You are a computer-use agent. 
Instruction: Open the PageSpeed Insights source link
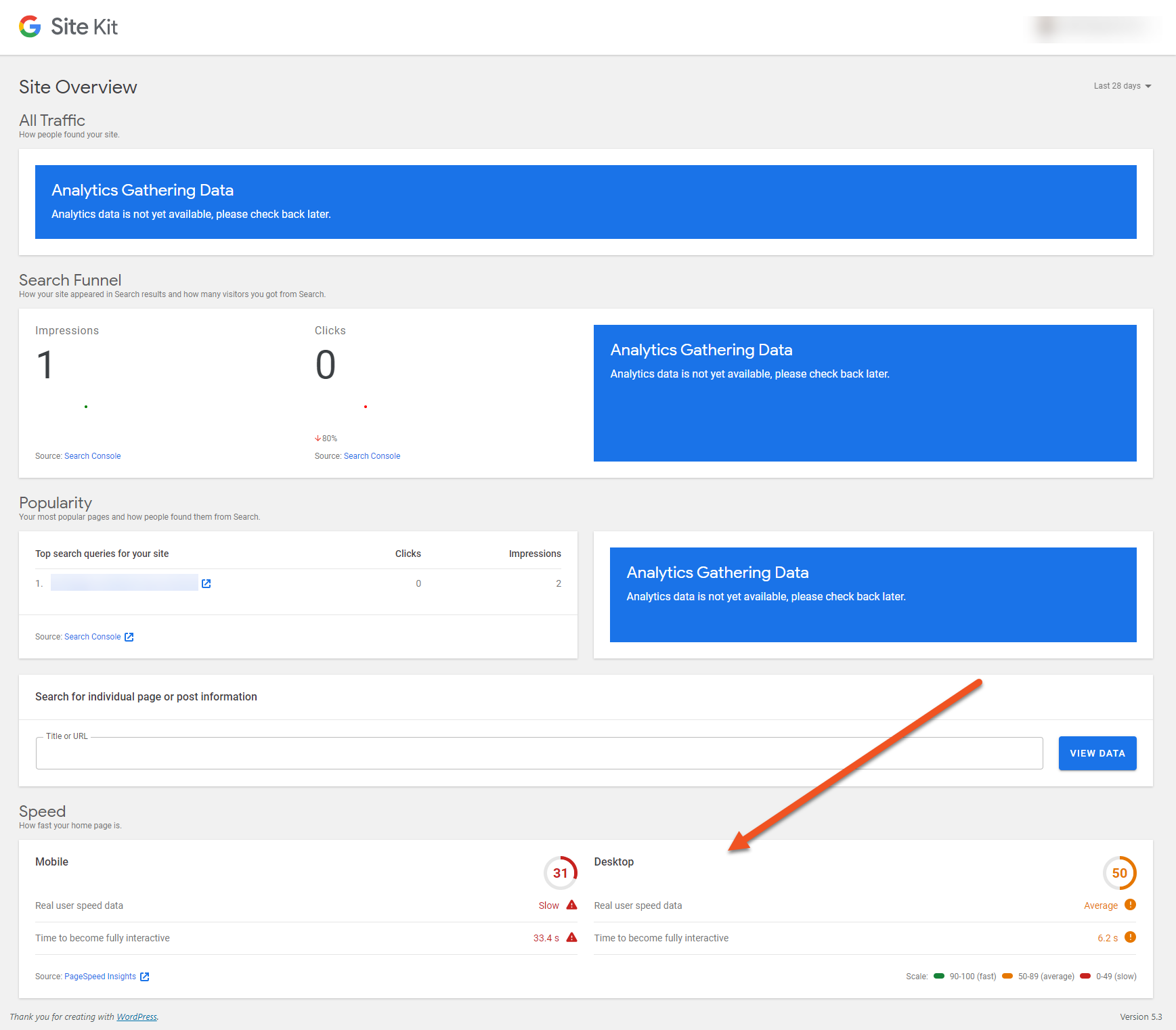pyautogui.click(x=100, y=977)
